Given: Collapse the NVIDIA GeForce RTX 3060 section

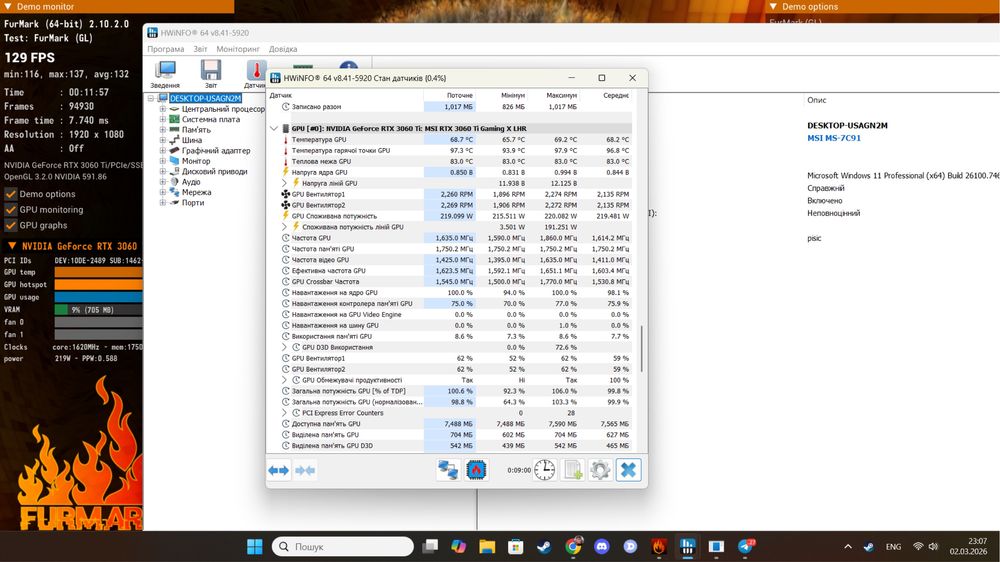Looking at the screenshot, I should [x=11, y=246].
